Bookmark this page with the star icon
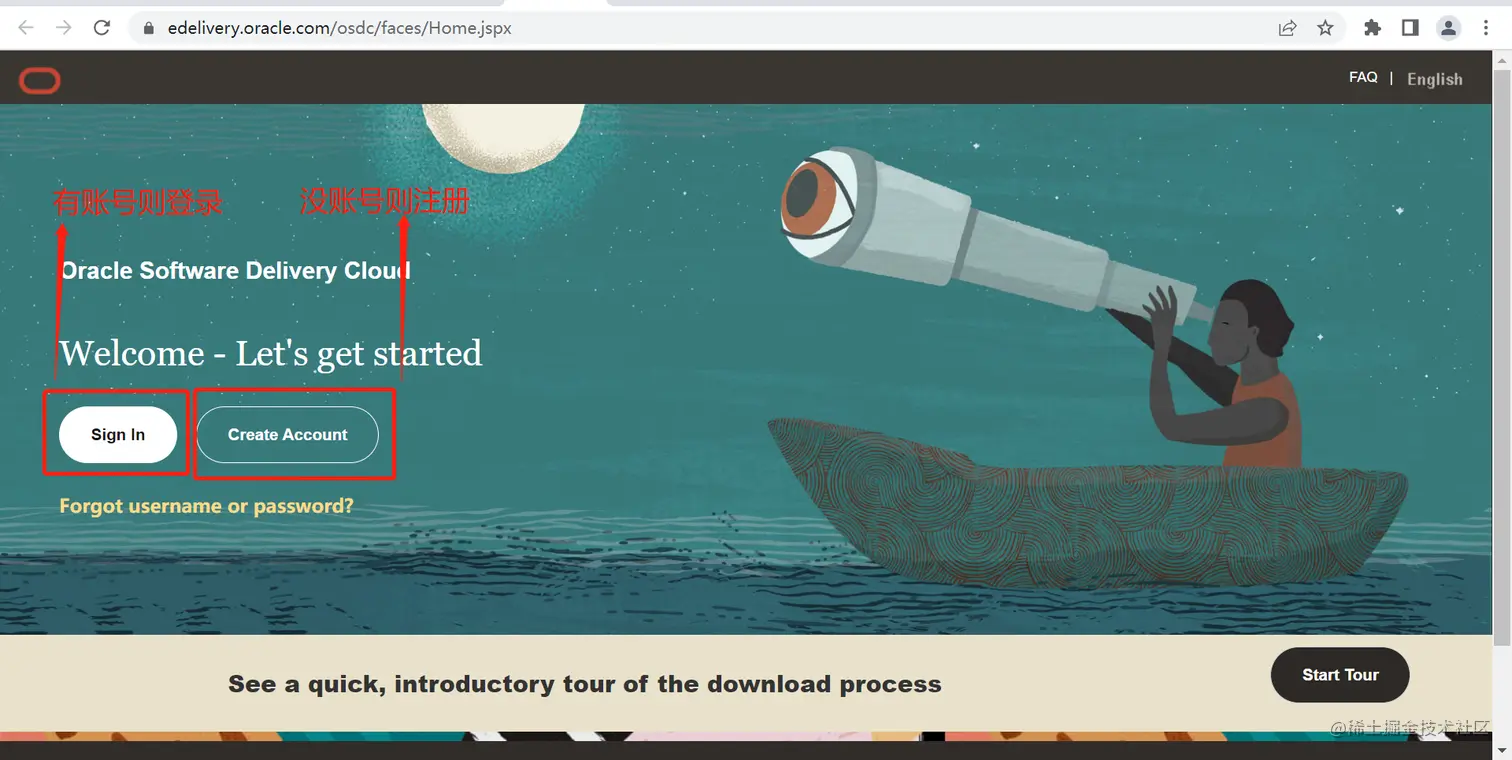1512x760 pixels. [x=1326, y=28]
